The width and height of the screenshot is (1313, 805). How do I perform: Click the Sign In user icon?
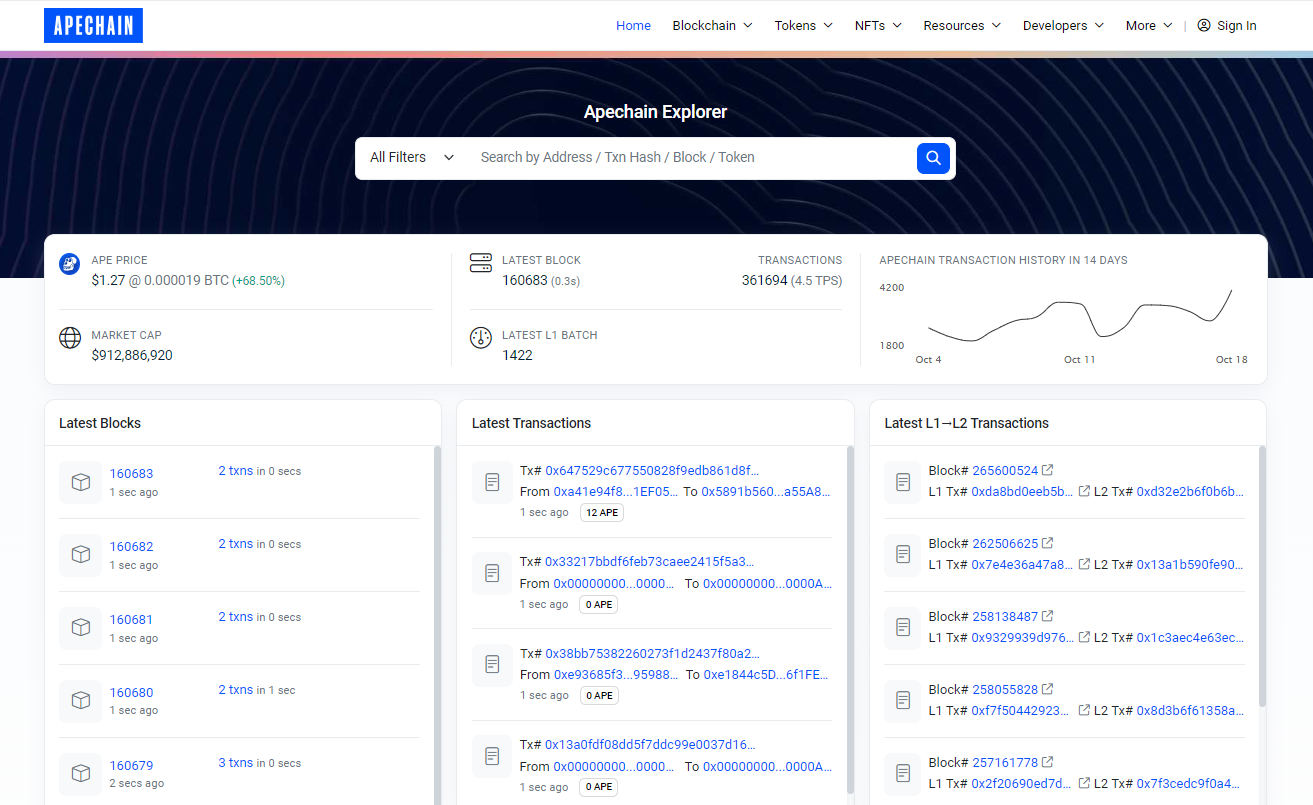pyautogui.click(x=1204, y=25)
